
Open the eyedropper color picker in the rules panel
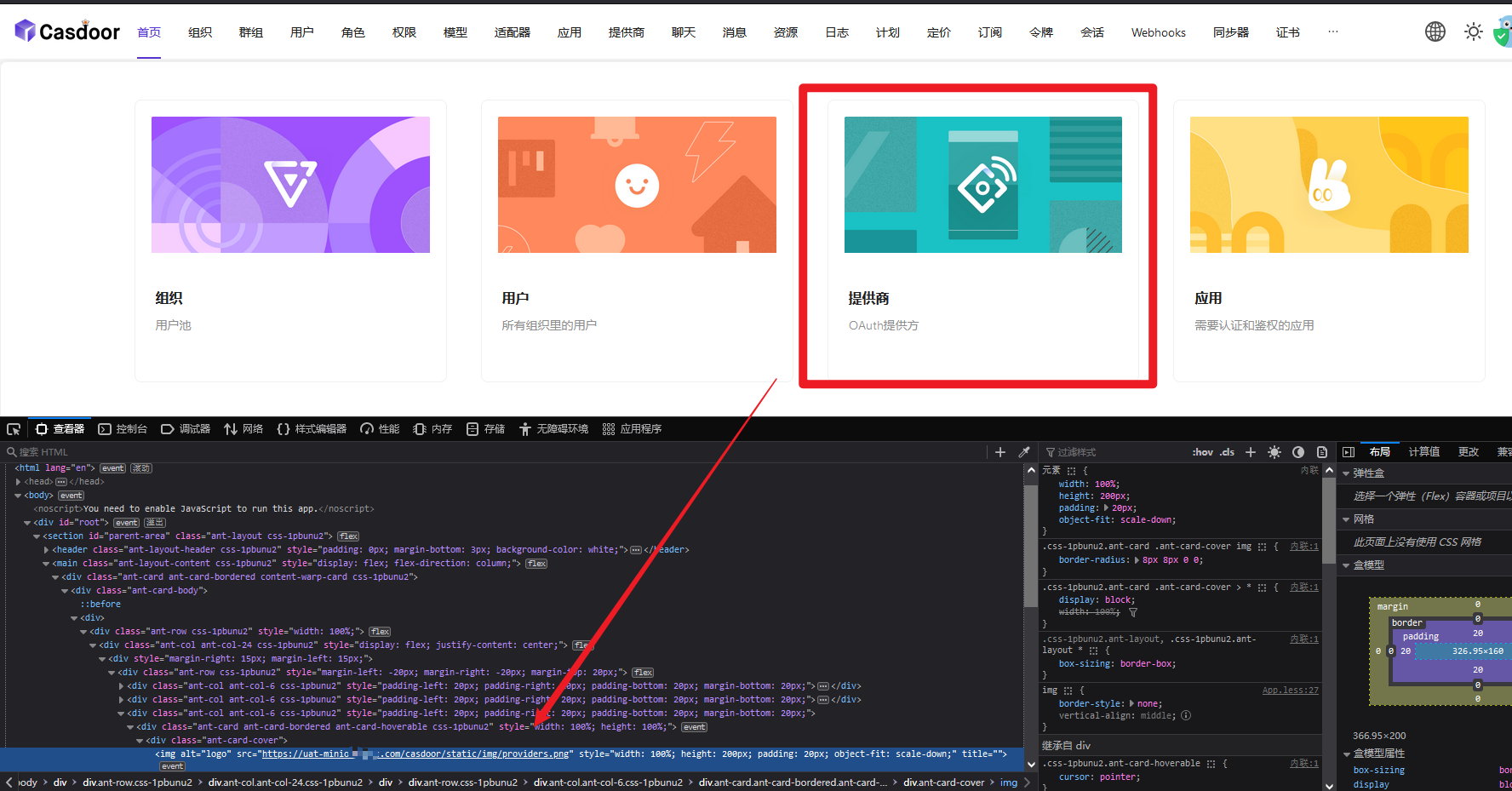[x=1024, y=451]
